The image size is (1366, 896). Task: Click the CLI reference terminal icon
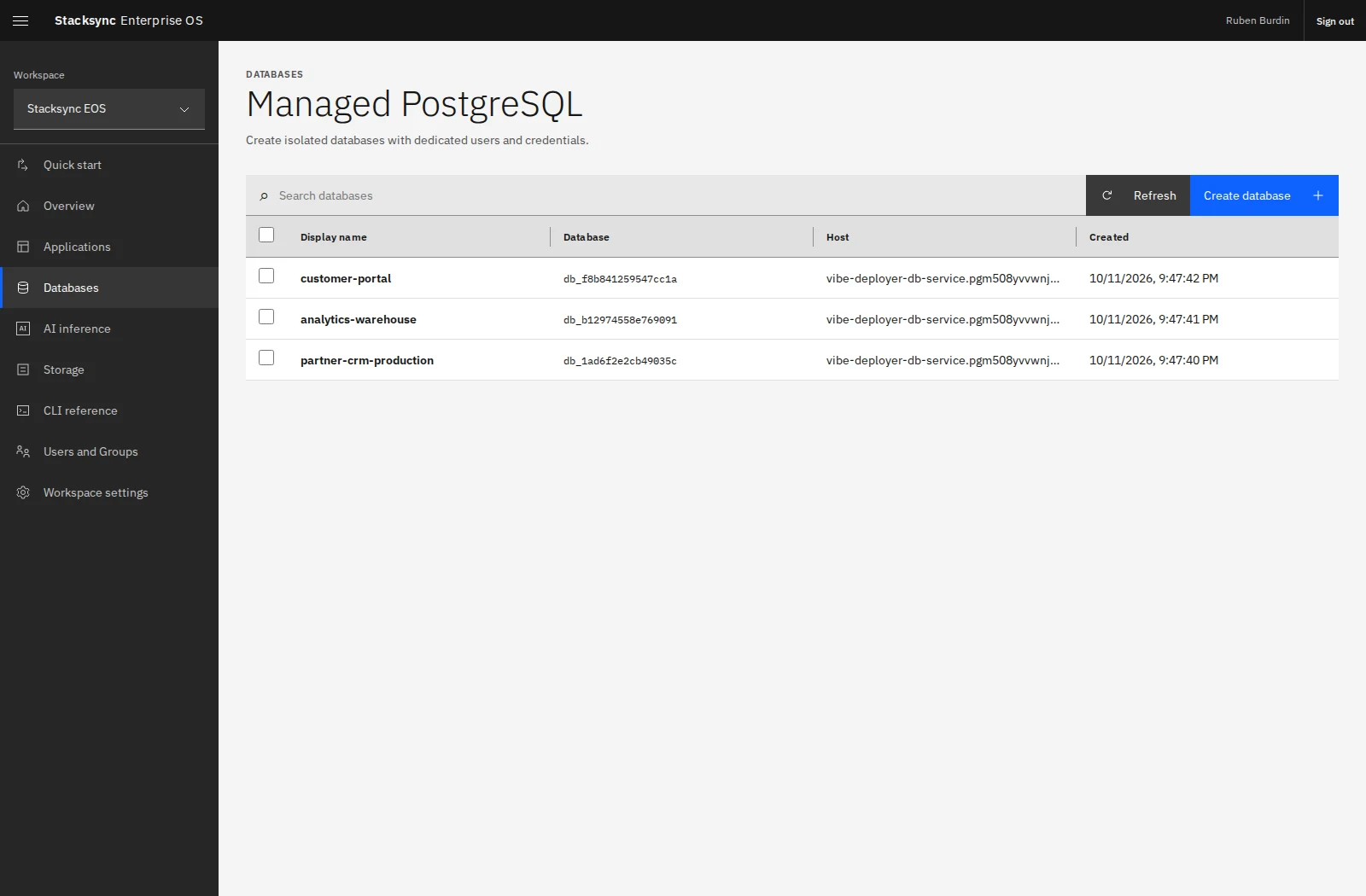pyautogui.click(x=23, y=410)
